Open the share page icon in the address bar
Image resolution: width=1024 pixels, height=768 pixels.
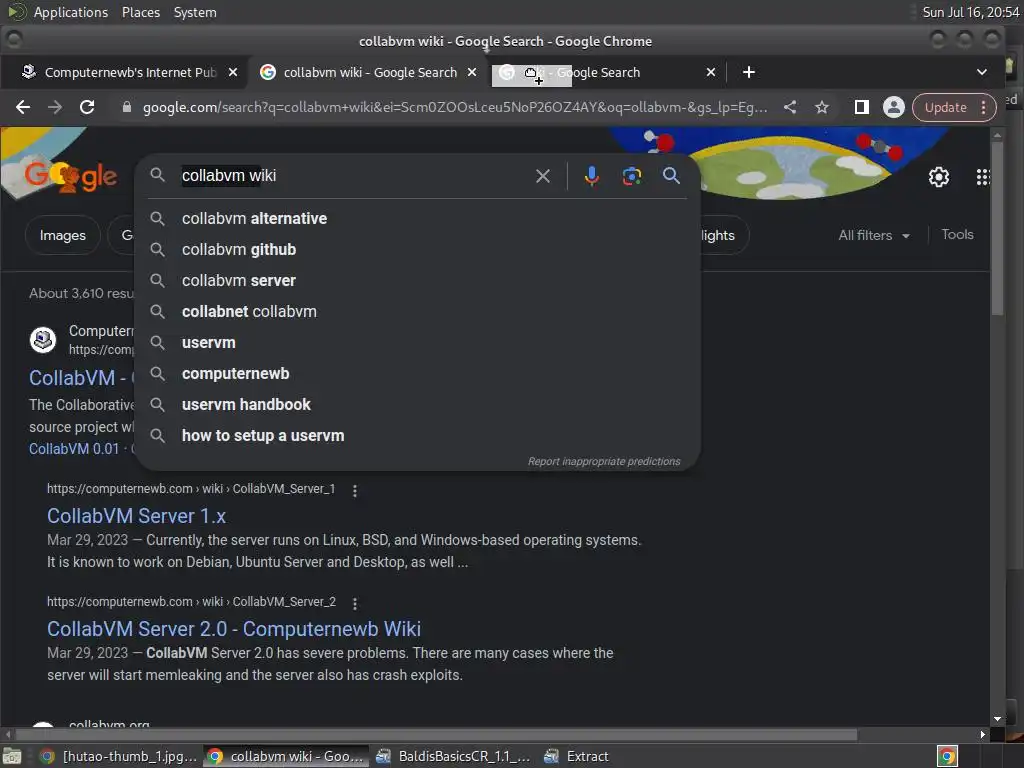pos(790,107)
